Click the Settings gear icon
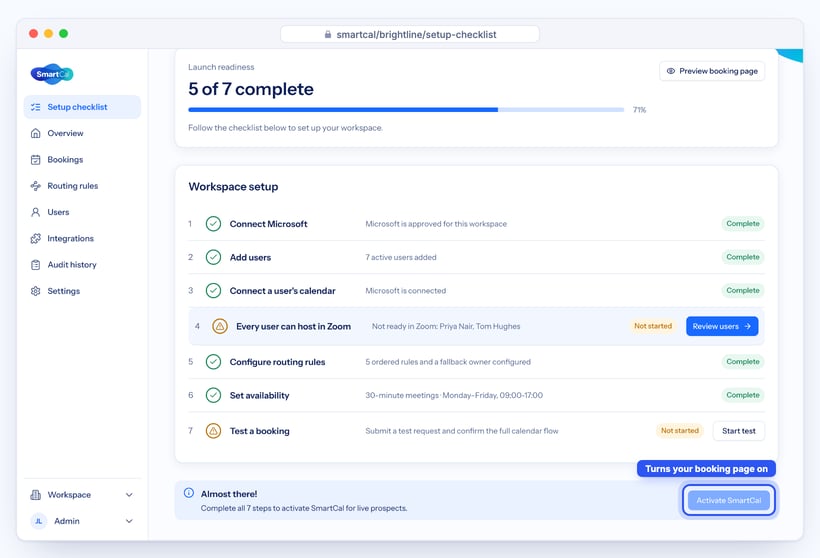 click(36, 291)
